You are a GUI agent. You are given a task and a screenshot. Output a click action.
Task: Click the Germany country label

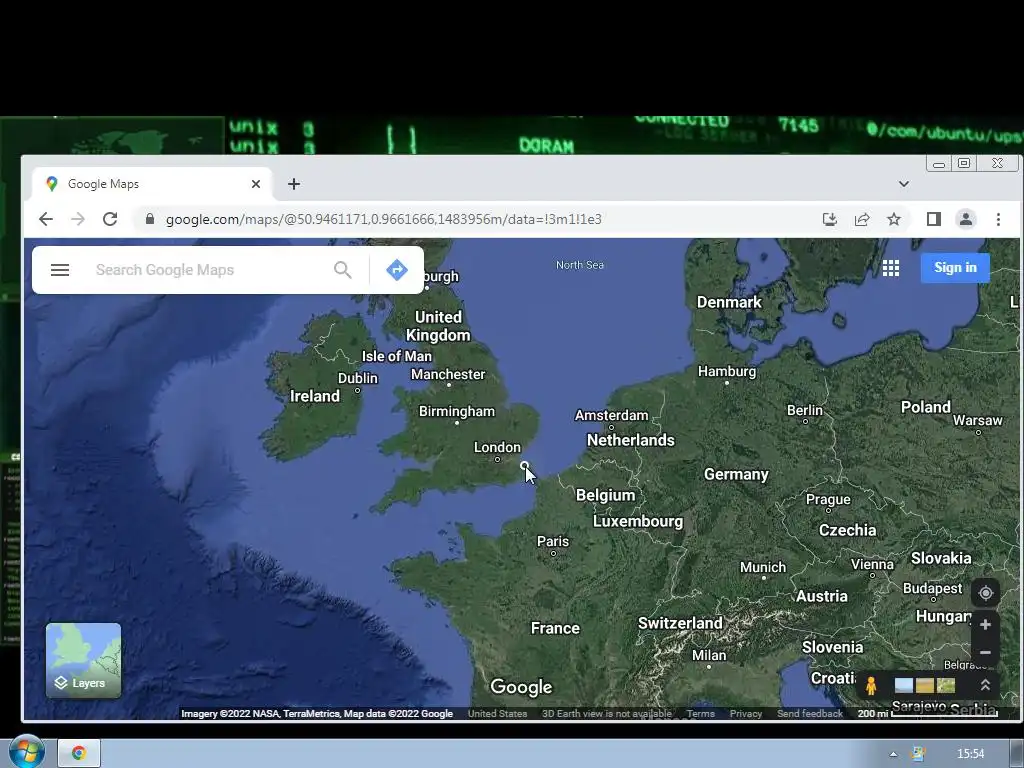click(x=736, y=475)
